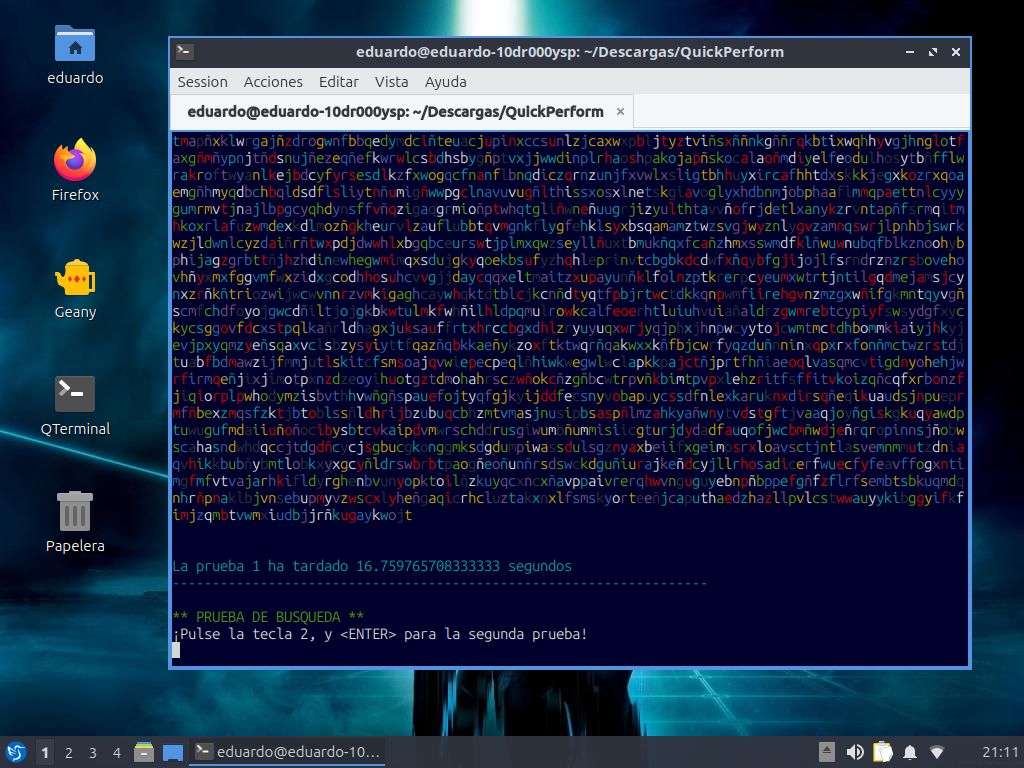Switch to workspace 4
Image resolution: width=1024 pixels, height=768 pixels.
pyautogui.click(x=116, y=752)
